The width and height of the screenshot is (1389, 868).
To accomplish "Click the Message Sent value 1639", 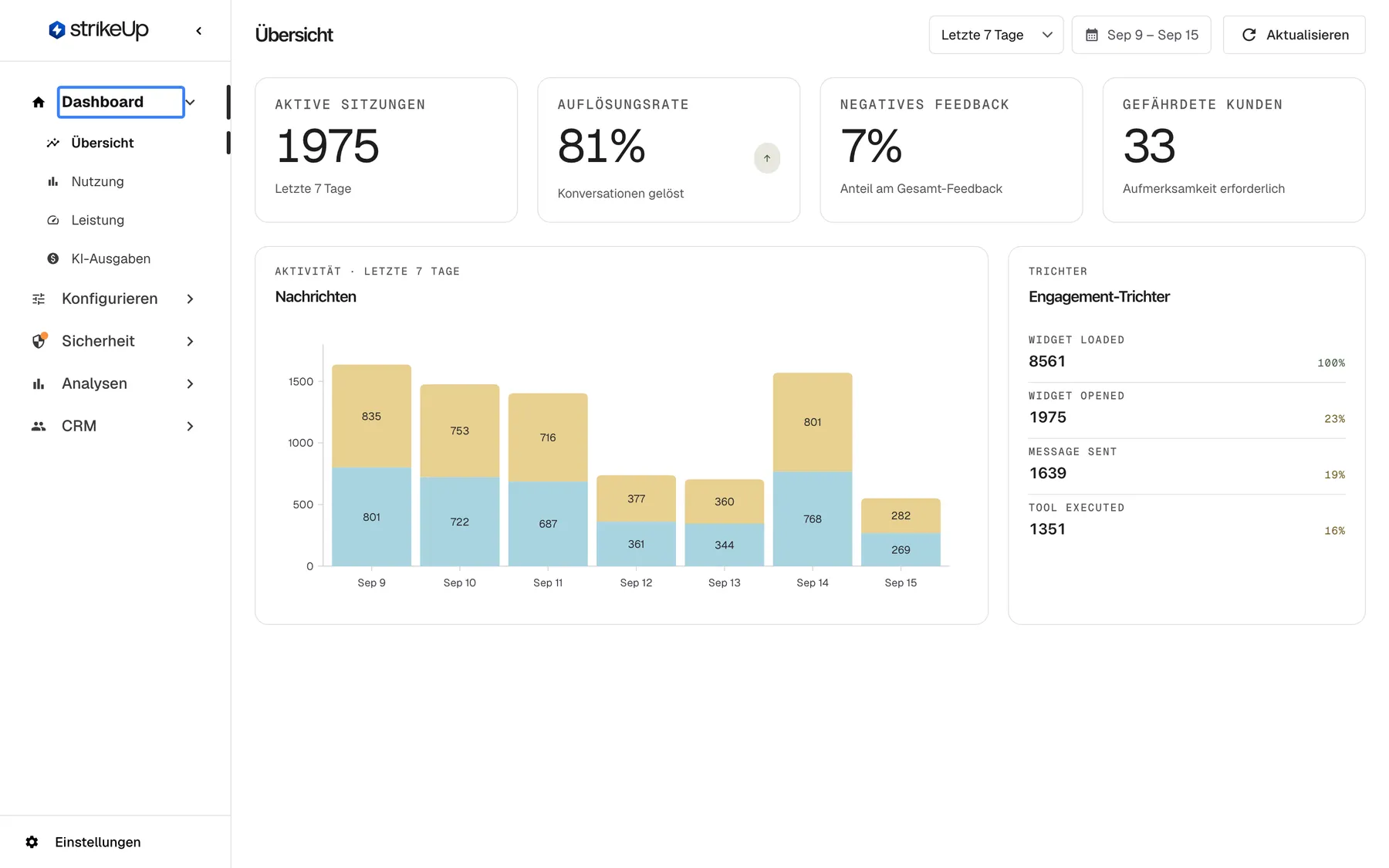I will pos(1048,473).
